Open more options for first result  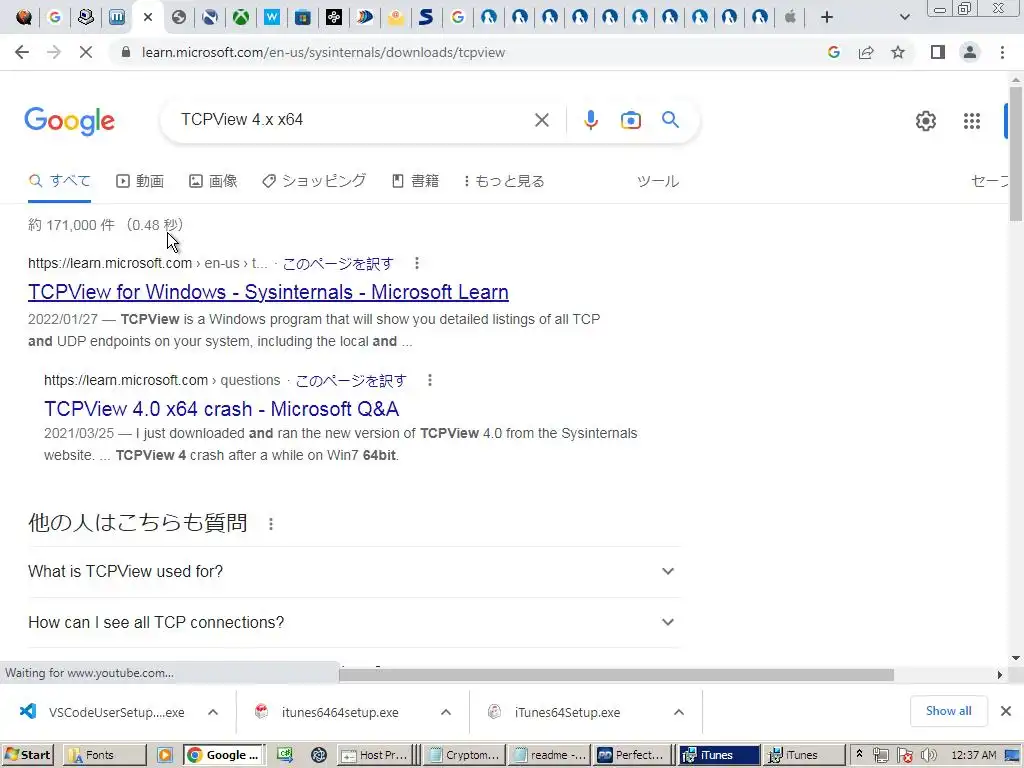(x=417, y=263)
